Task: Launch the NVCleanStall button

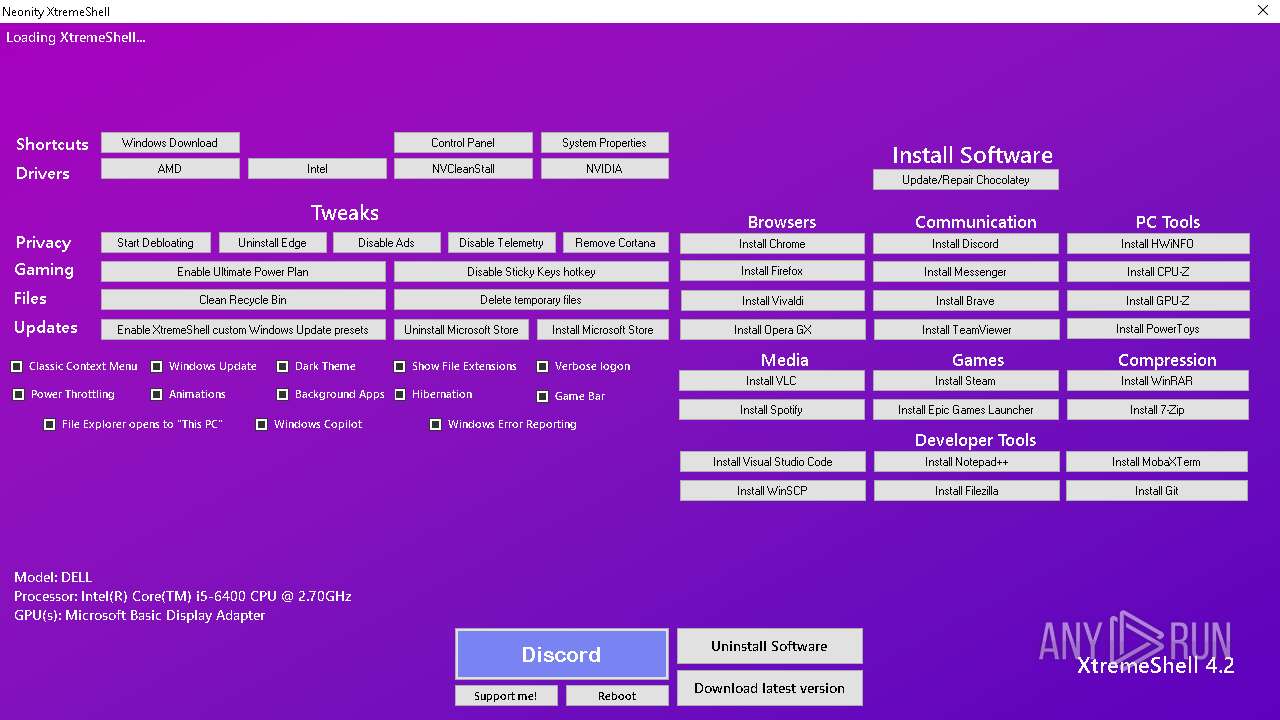Action: point(463,169)
